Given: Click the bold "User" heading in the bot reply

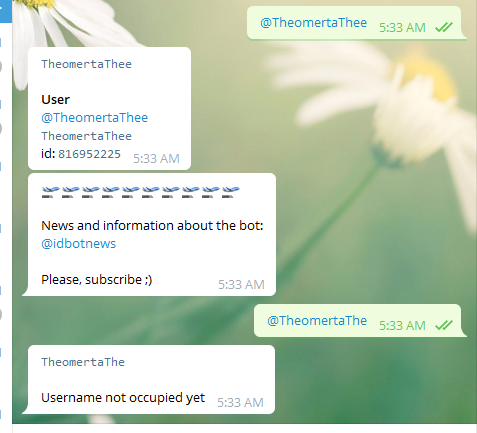Looking at the screenshot, I should pos(55,100).
